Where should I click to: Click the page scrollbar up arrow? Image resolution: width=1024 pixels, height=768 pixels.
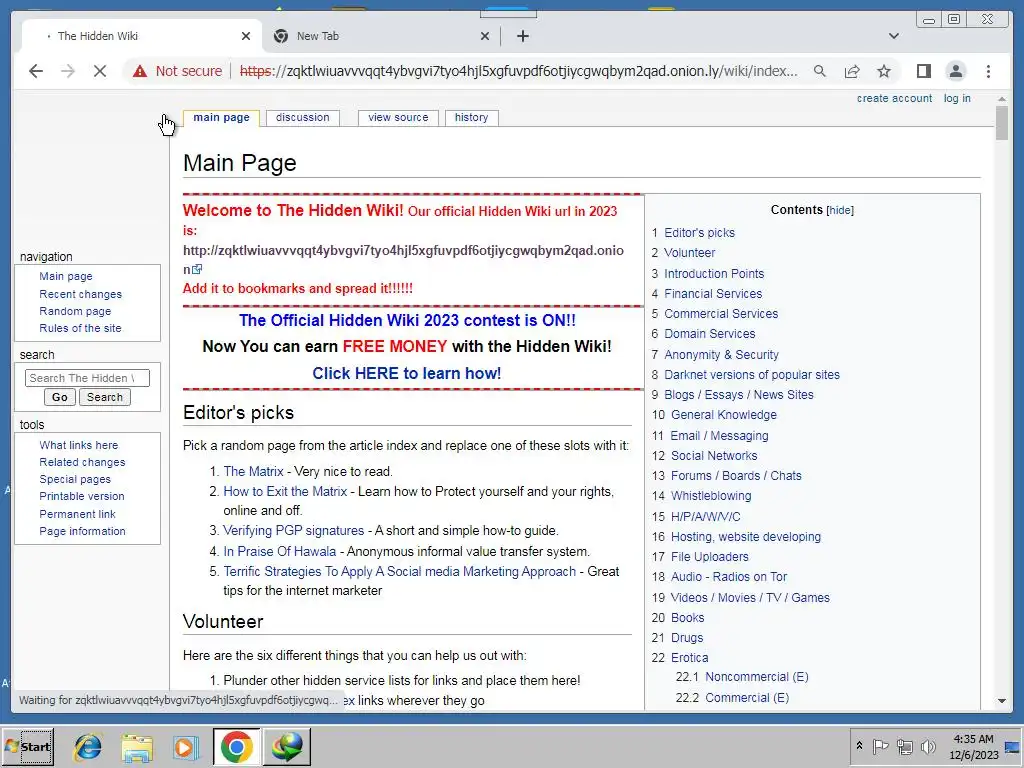coord(1002,99)
